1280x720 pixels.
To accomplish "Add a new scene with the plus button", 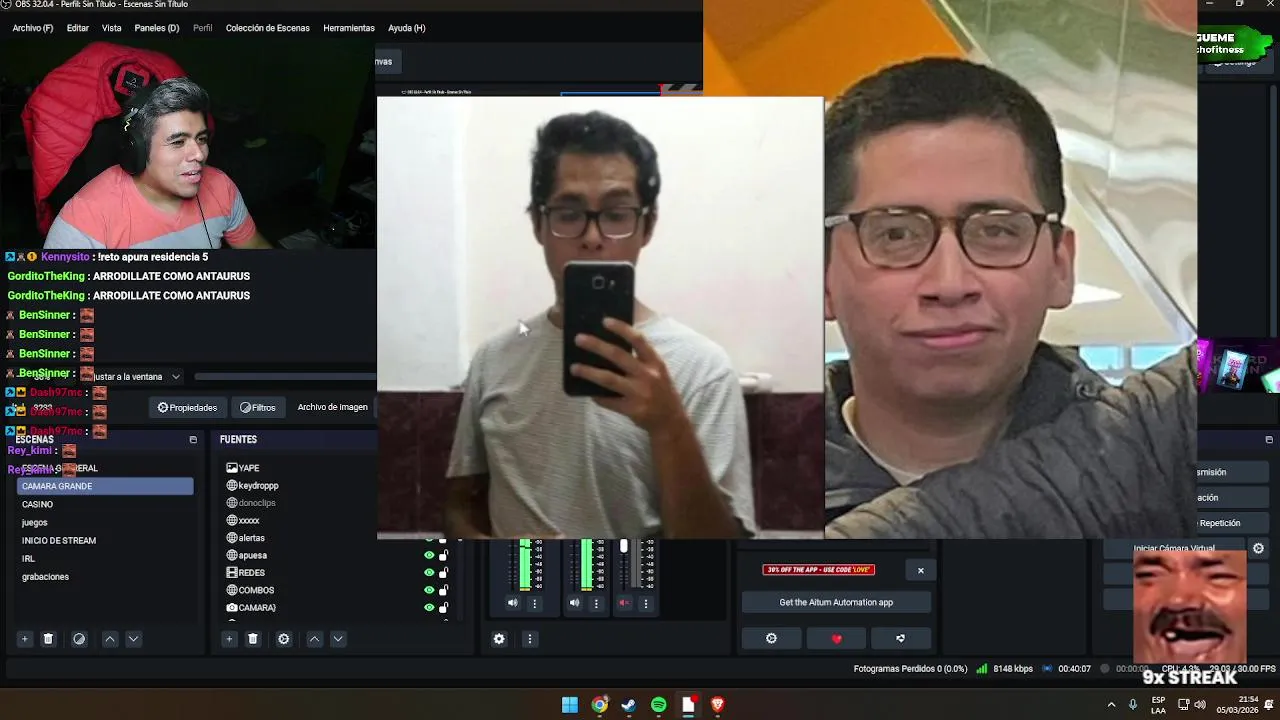I will click(x=25, y=639).
